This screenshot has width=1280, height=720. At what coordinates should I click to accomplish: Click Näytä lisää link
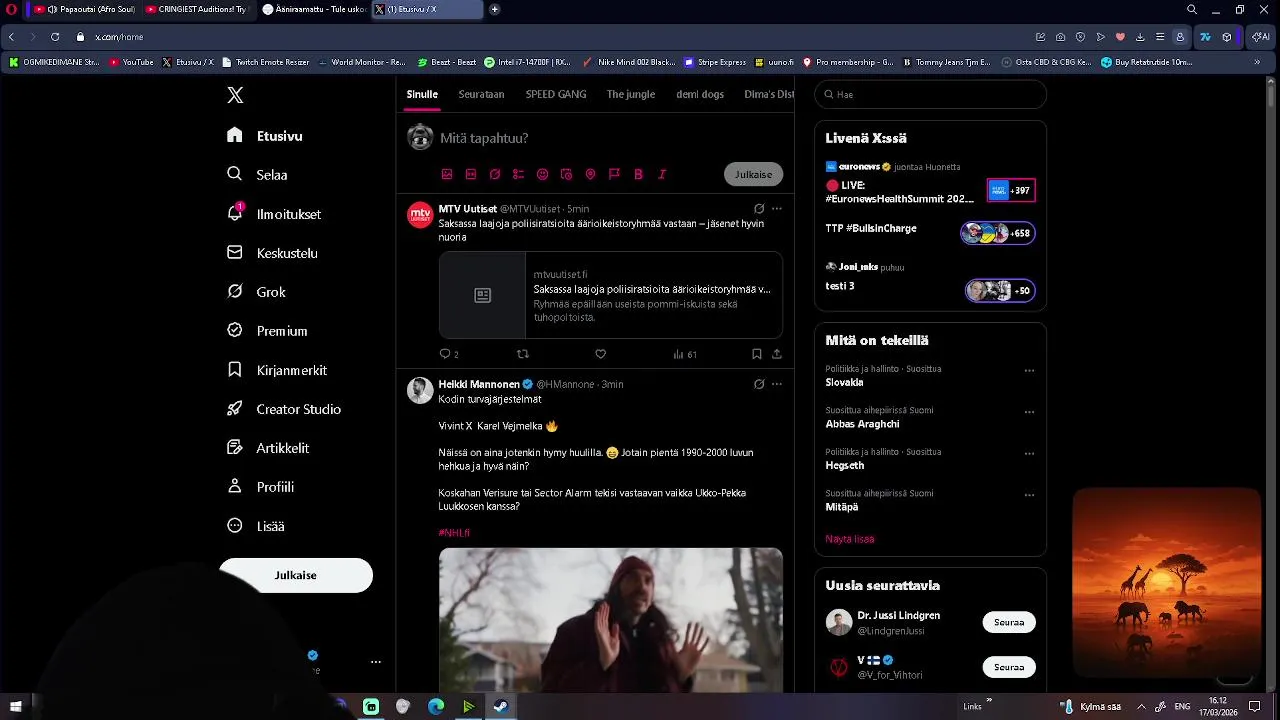850,539
